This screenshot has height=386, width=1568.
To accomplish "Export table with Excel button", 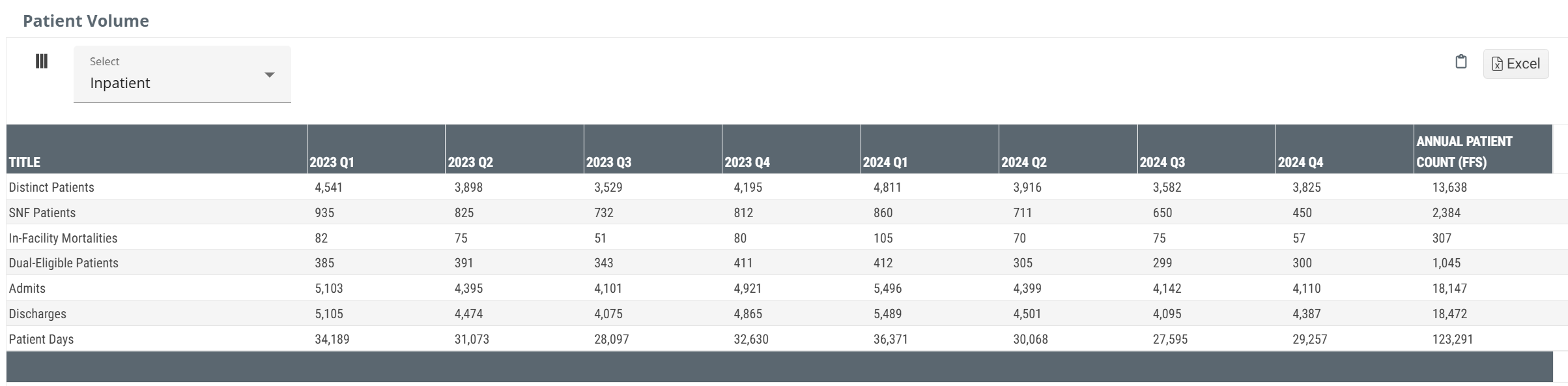I will (1515, 64).
